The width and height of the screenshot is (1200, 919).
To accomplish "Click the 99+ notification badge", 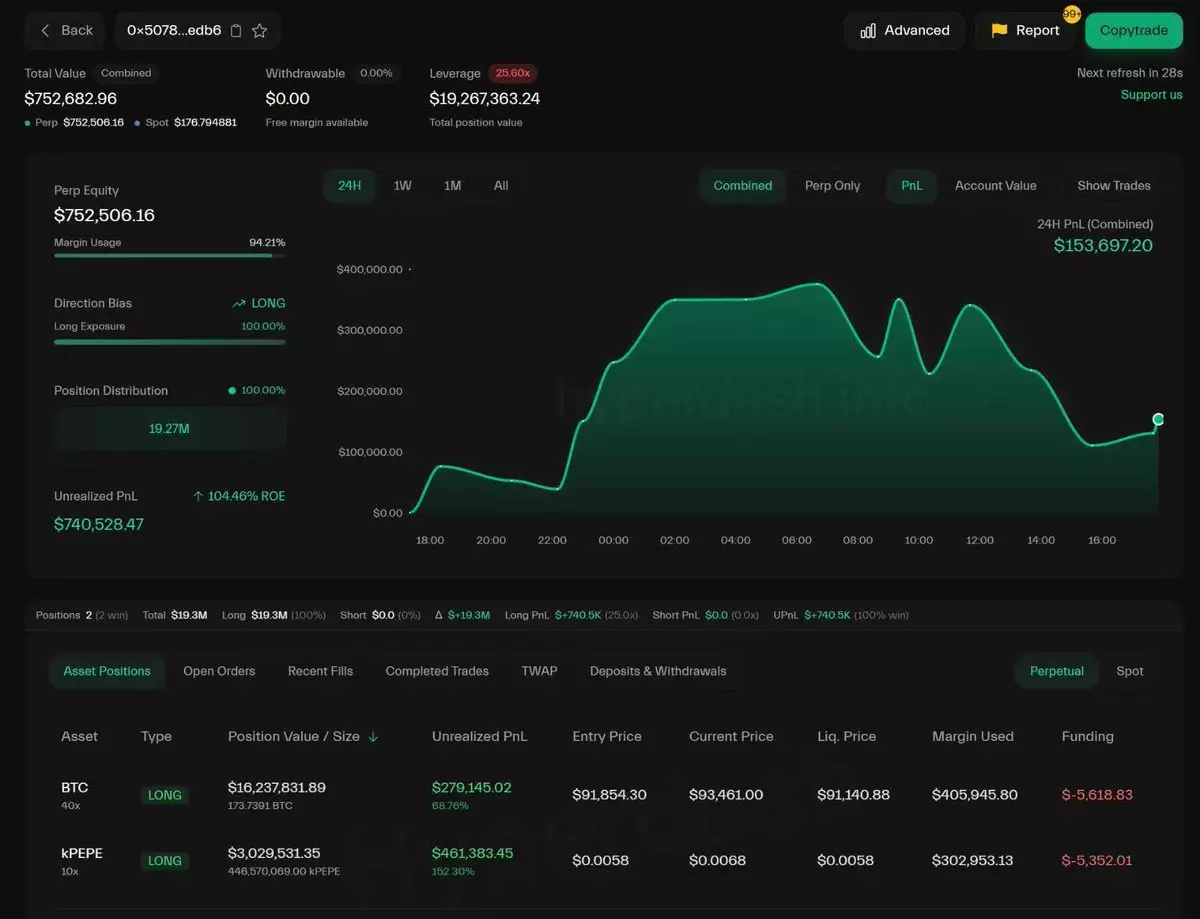I will point(1071,14).
